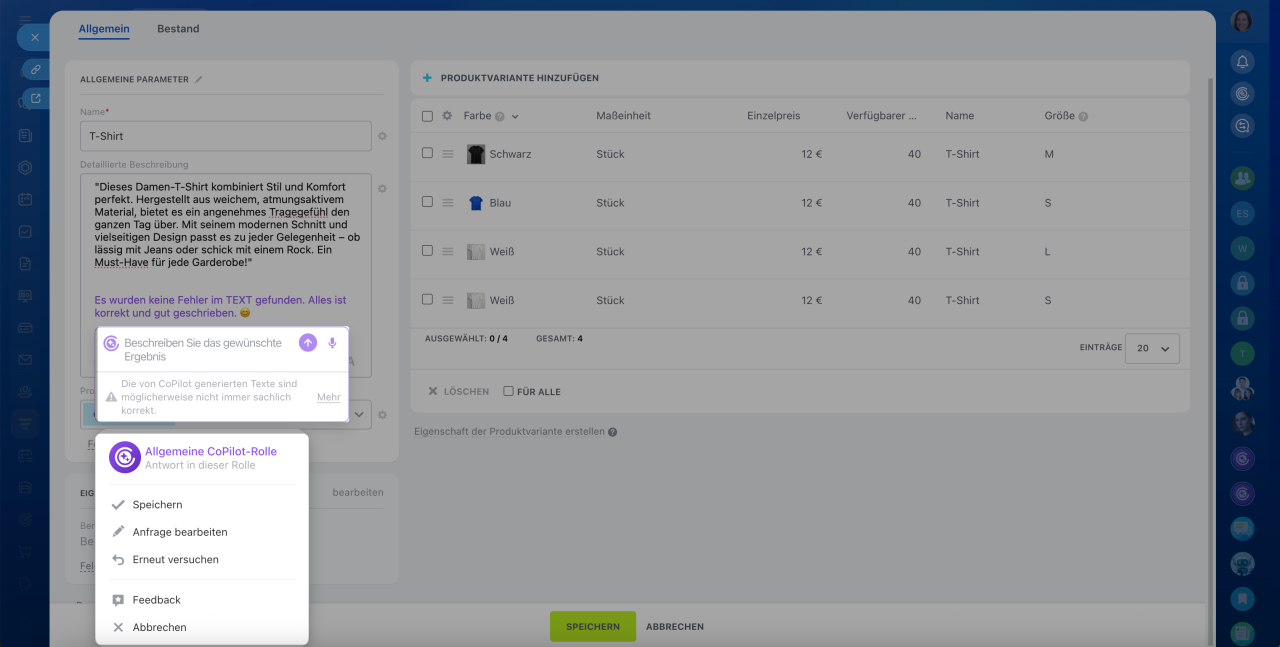Click the CoPilot send arrow button
The height and width of the screenshot is (647, 1280).
(x=308, y=343)
